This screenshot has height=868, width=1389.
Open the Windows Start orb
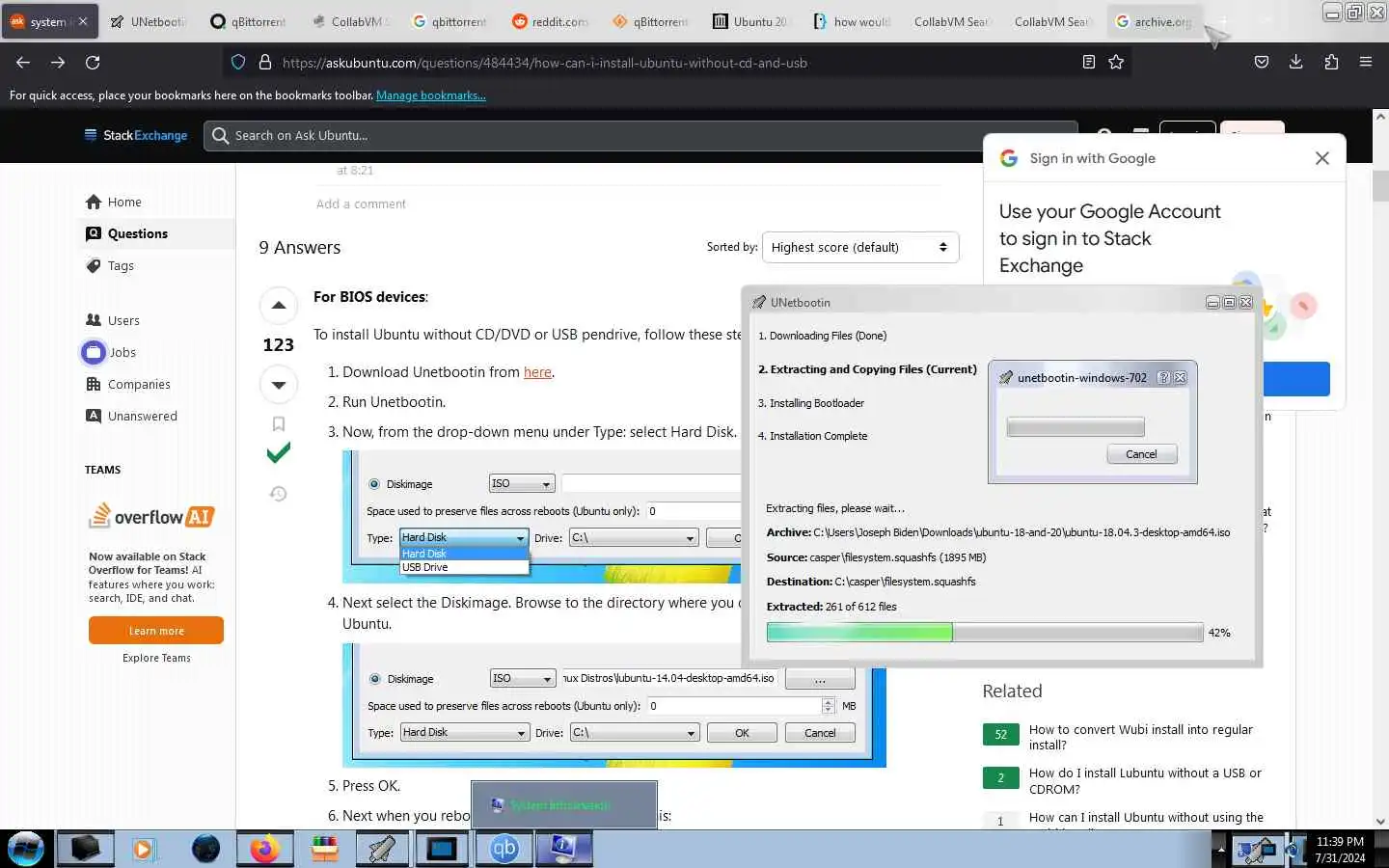(x=26, y=849)
